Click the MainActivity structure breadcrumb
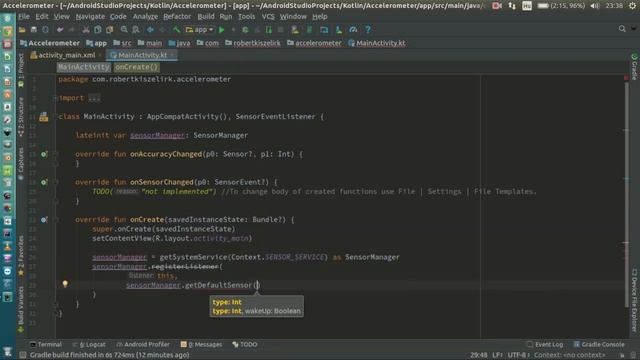 84,67
